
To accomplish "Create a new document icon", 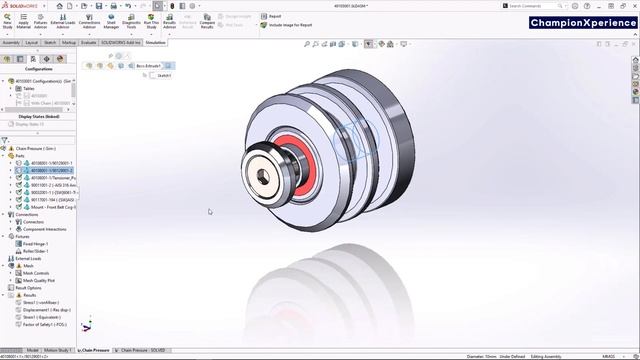I will click(70, 6).
